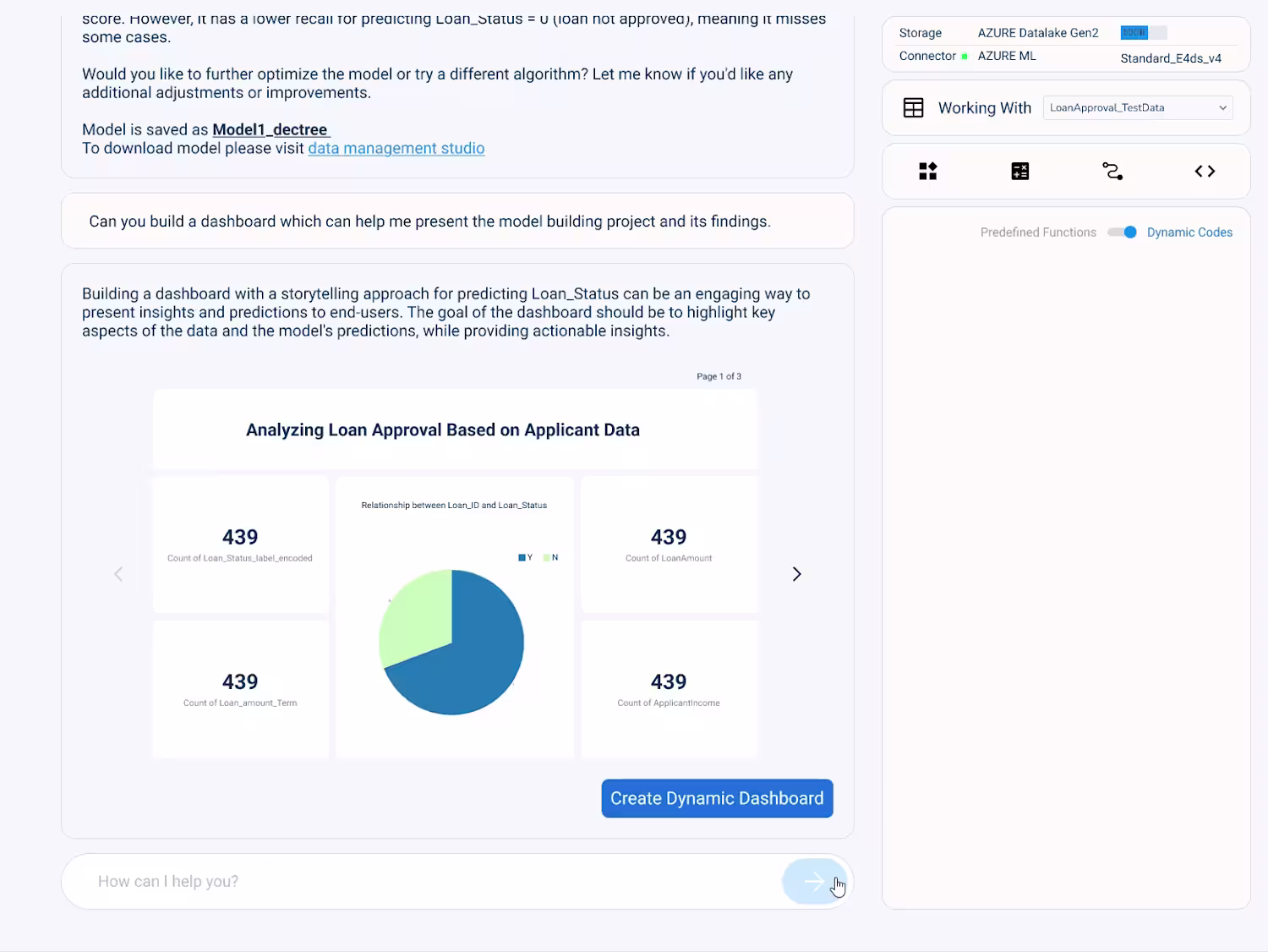Click the loan status pie chart
The height and width of the screenshot is (952, 1268).
click(x=451, y=643)
